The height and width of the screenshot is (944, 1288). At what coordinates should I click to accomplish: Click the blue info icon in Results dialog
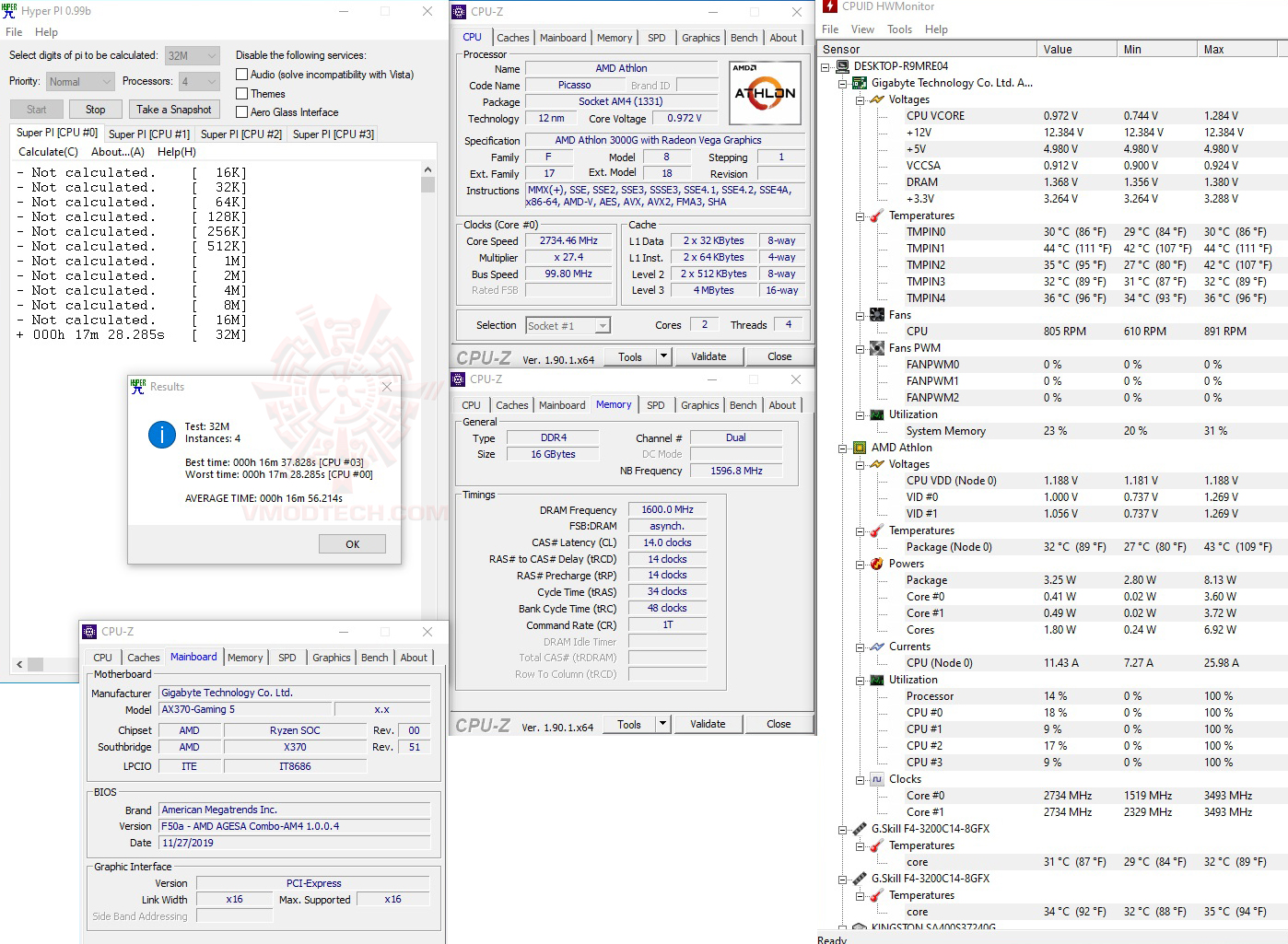pos(162,435)
